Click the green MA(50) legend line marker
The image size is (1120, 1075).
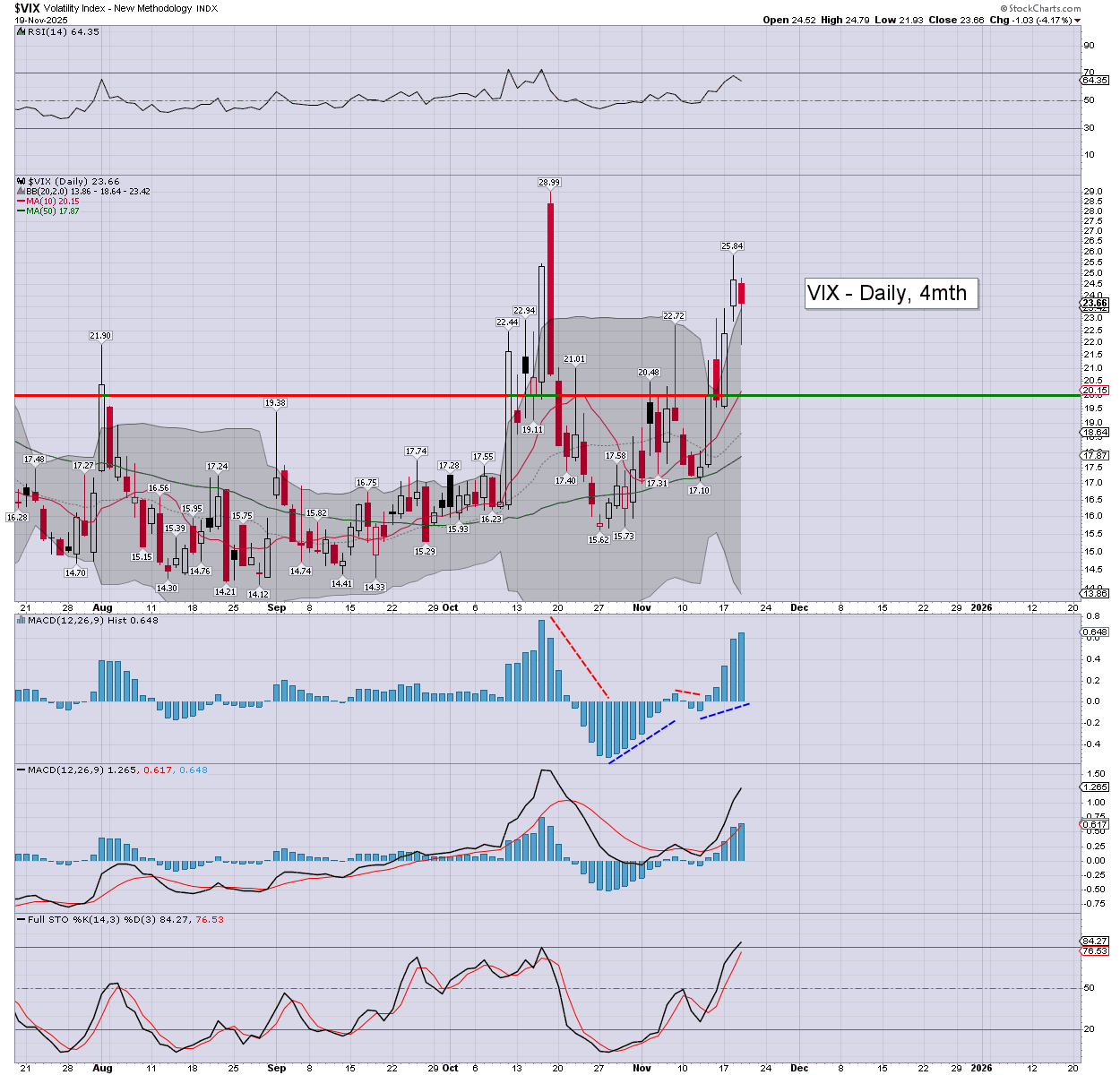(22, 211)
